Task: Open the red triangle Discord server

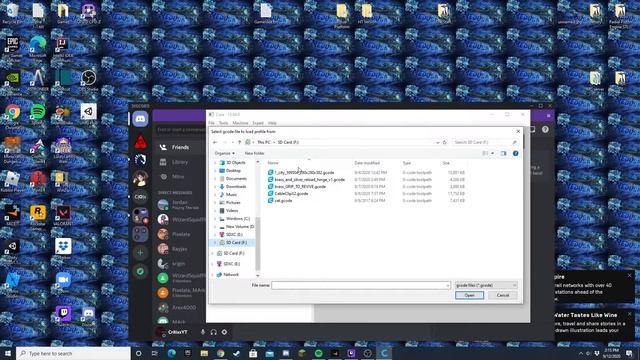Action: [140, 141]
